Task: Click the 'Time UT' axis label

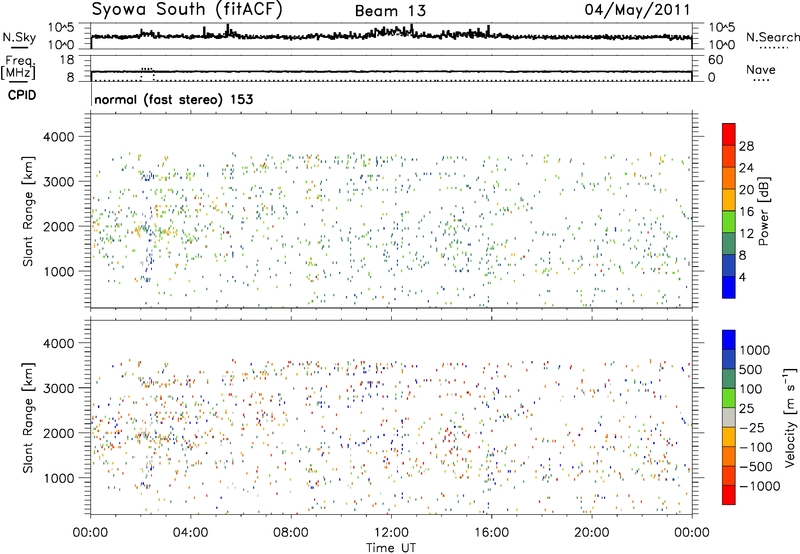Action: (x=391, y=548)
